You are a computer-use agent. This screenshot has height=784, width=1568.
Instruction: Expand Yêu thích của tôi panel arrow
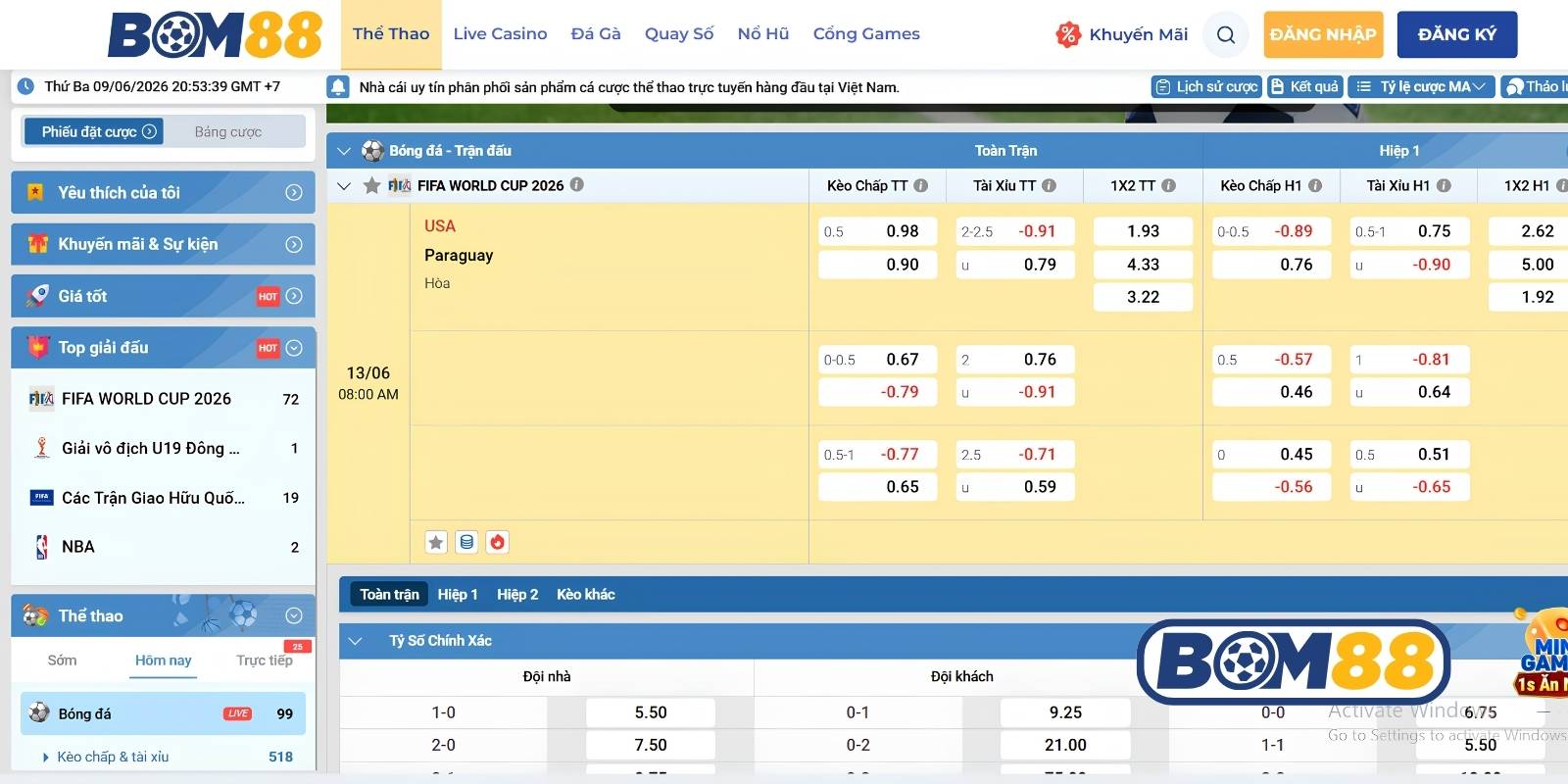[294, 193]
